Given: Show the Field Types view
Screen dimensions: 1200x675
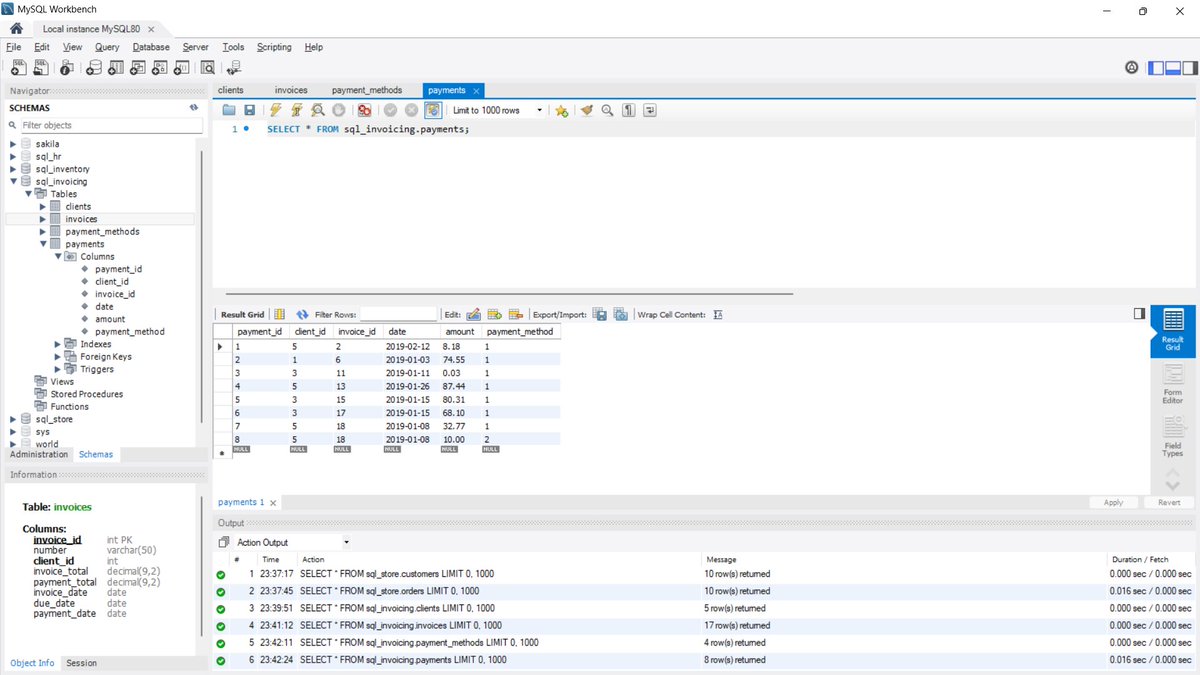Looking at the screenshot, I should [x=1173, y=435].
